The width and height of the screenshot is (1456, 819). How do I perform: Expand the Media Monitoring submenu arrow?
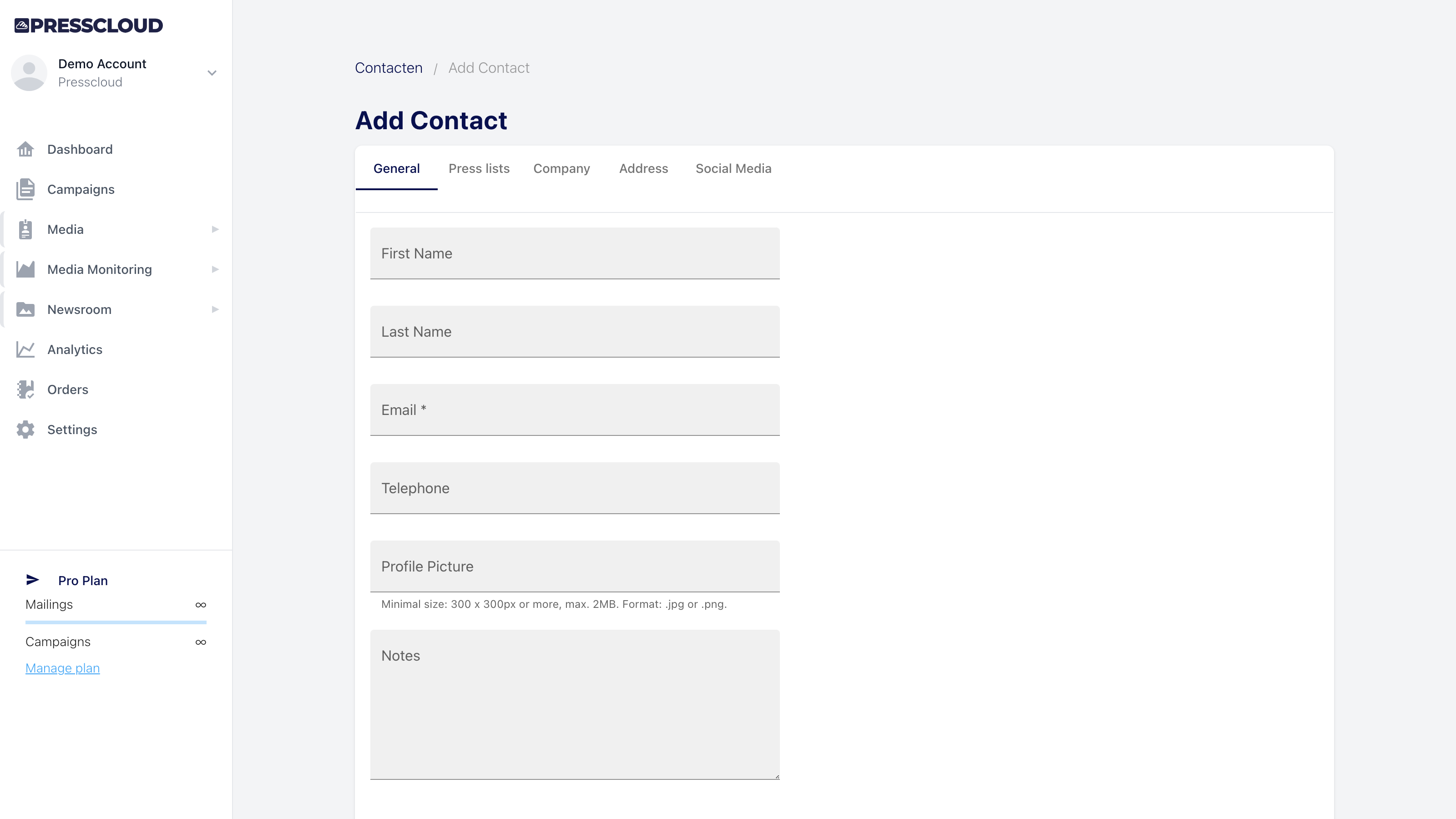coord(215,270)
